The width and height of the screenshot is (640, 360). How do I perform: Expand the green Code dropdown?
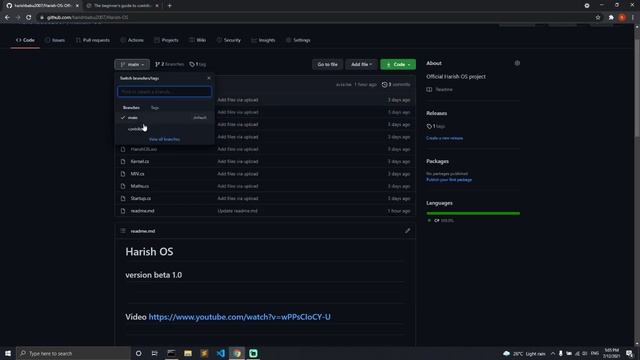(398, 64)
